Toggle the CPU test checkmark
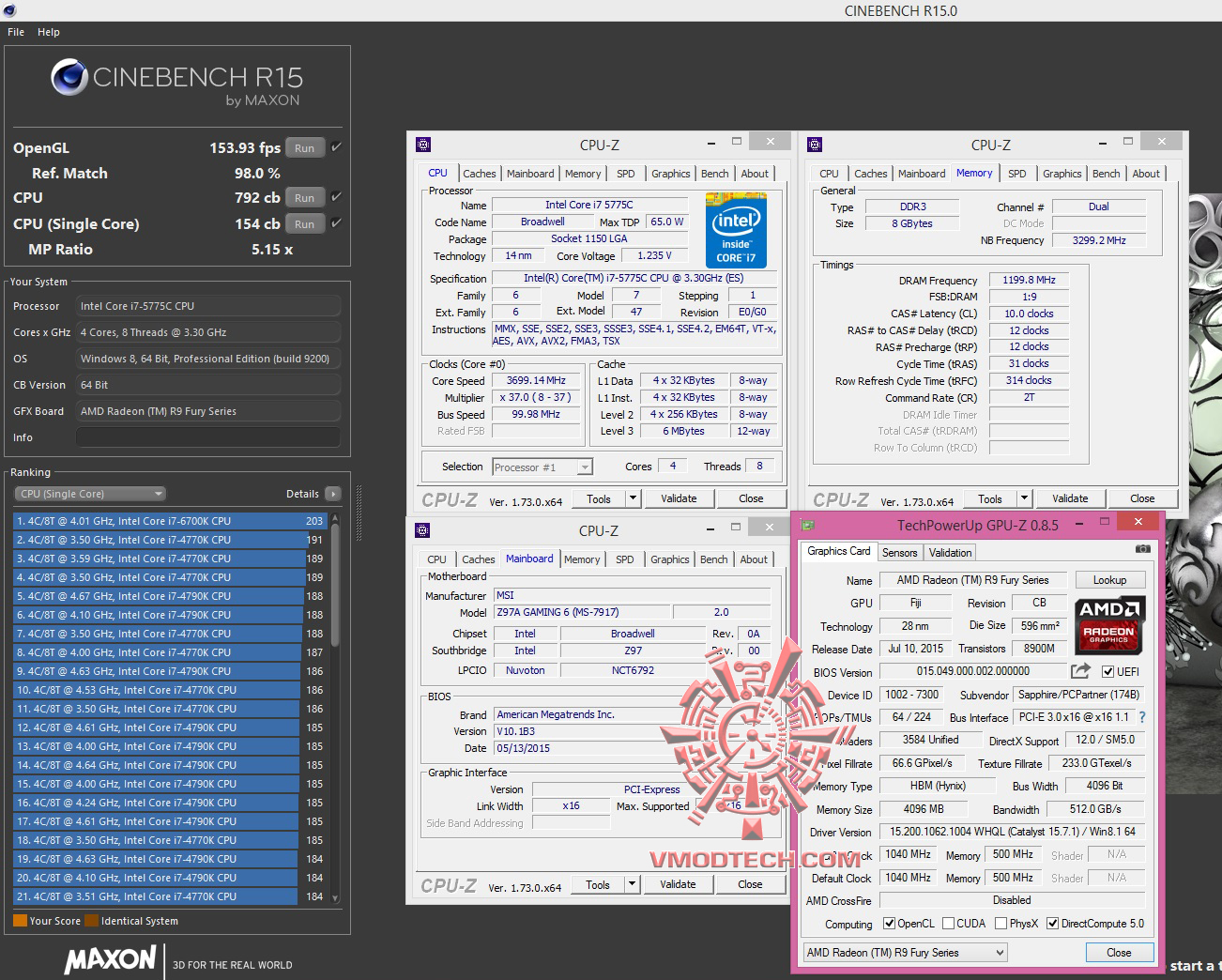 (336, 197)
